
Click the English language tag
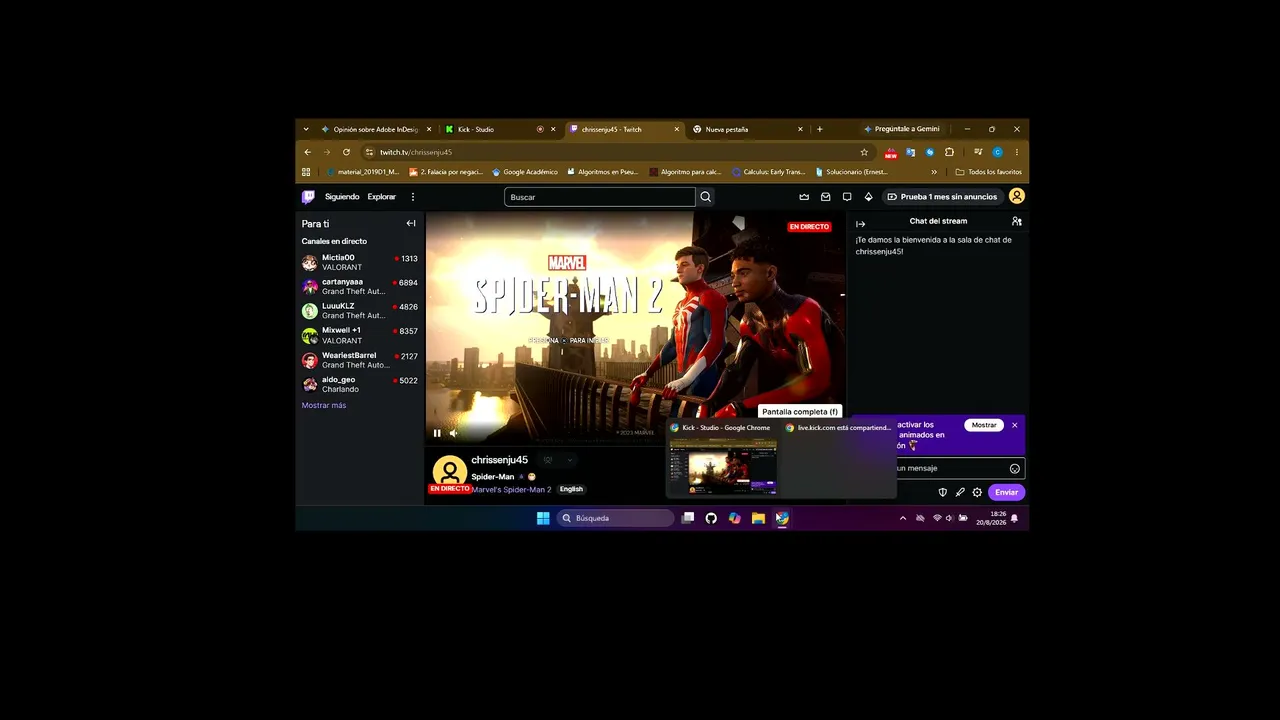pos(571,489)
